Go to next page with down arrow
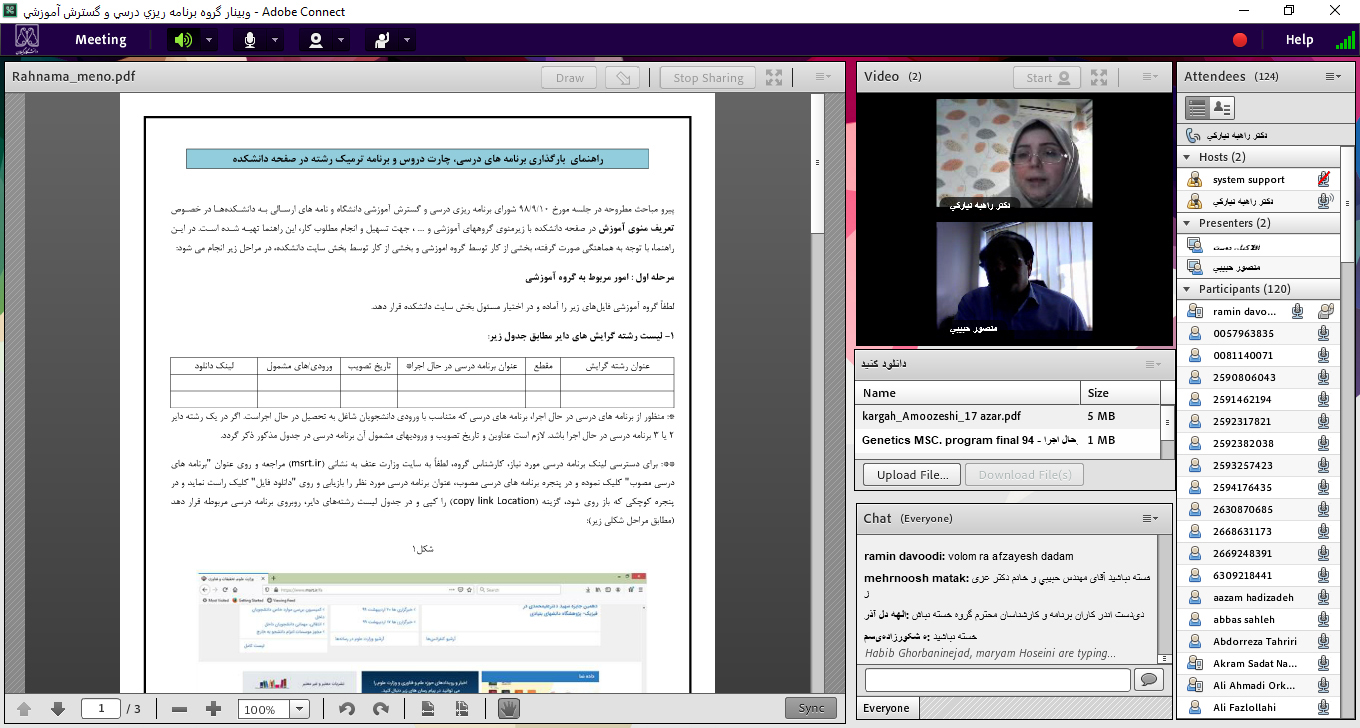The height and width of the screenshot is (728, 1360). tap(58, 709)
